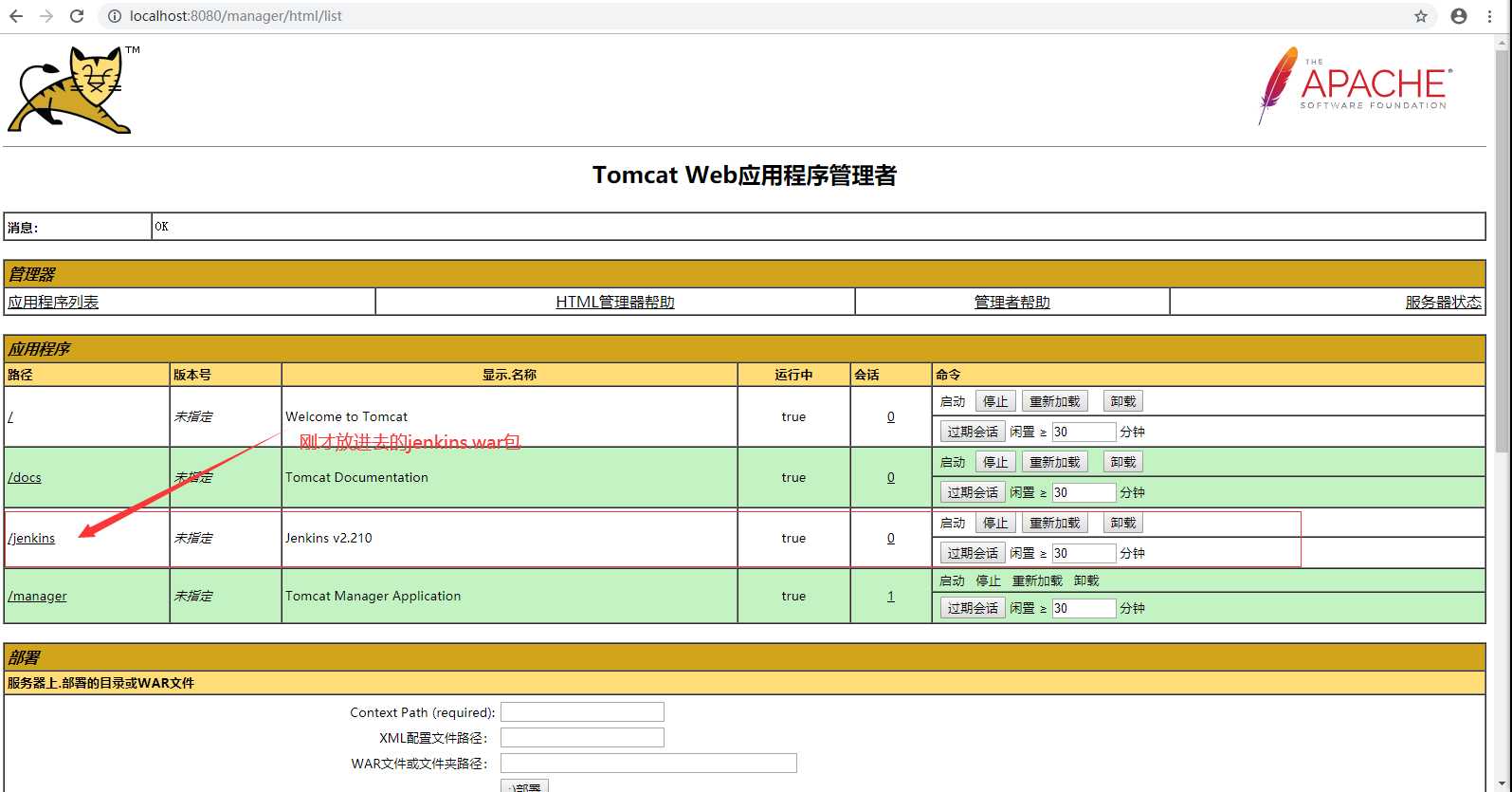Image resolution: width=1512 pixels, height=792 pixels.
Task: Bookmark this page with the star icon
Action: [1421, 16]
